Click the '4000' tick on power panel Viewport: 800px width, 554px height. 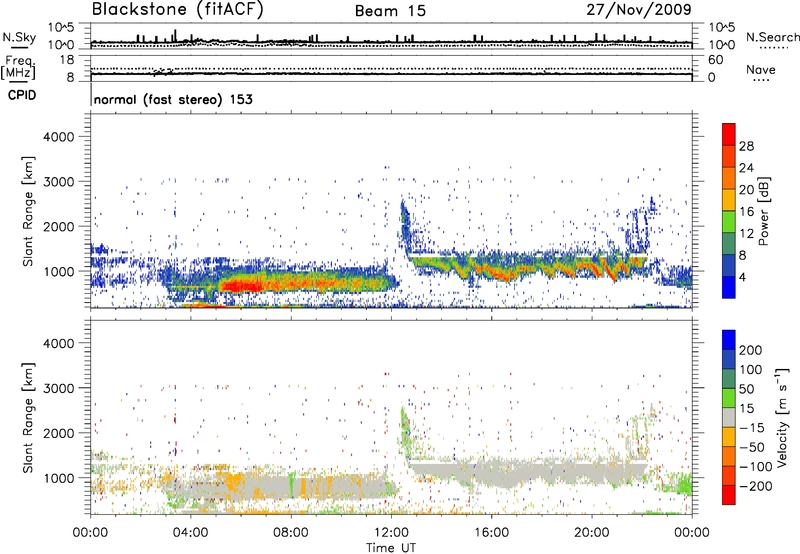[x=58, y=137]
